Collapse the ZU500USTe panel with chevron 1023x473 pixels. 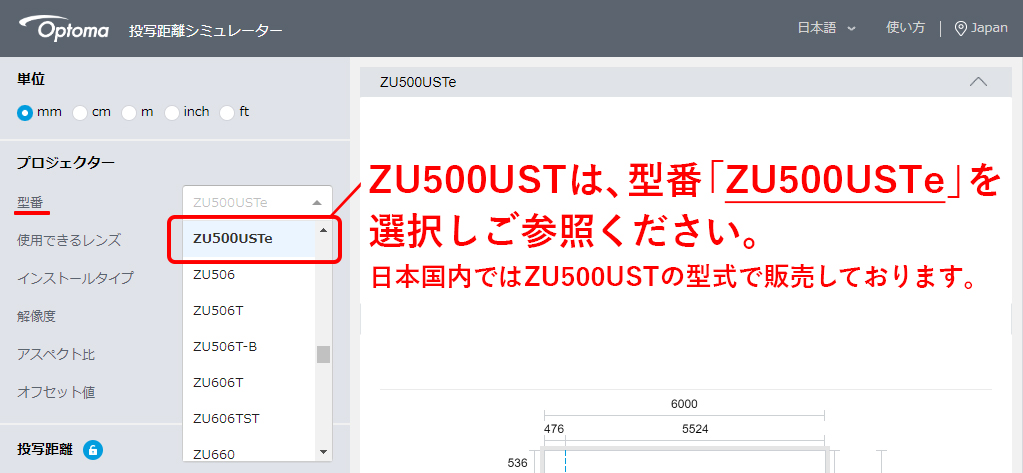[x=978, y=82]
